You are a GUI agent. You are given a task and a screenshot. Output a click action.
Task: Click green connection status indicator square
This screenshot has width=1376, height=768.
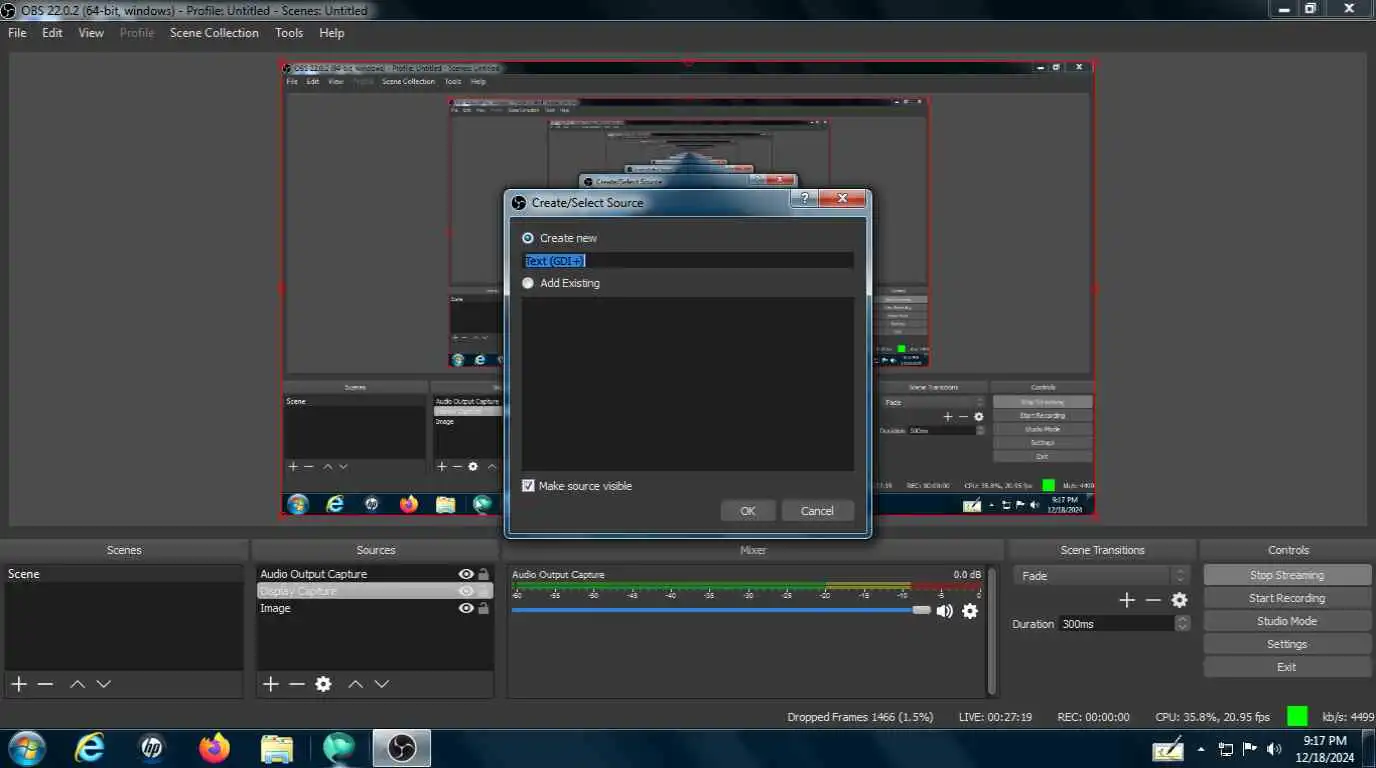[x=1297, y=716]
